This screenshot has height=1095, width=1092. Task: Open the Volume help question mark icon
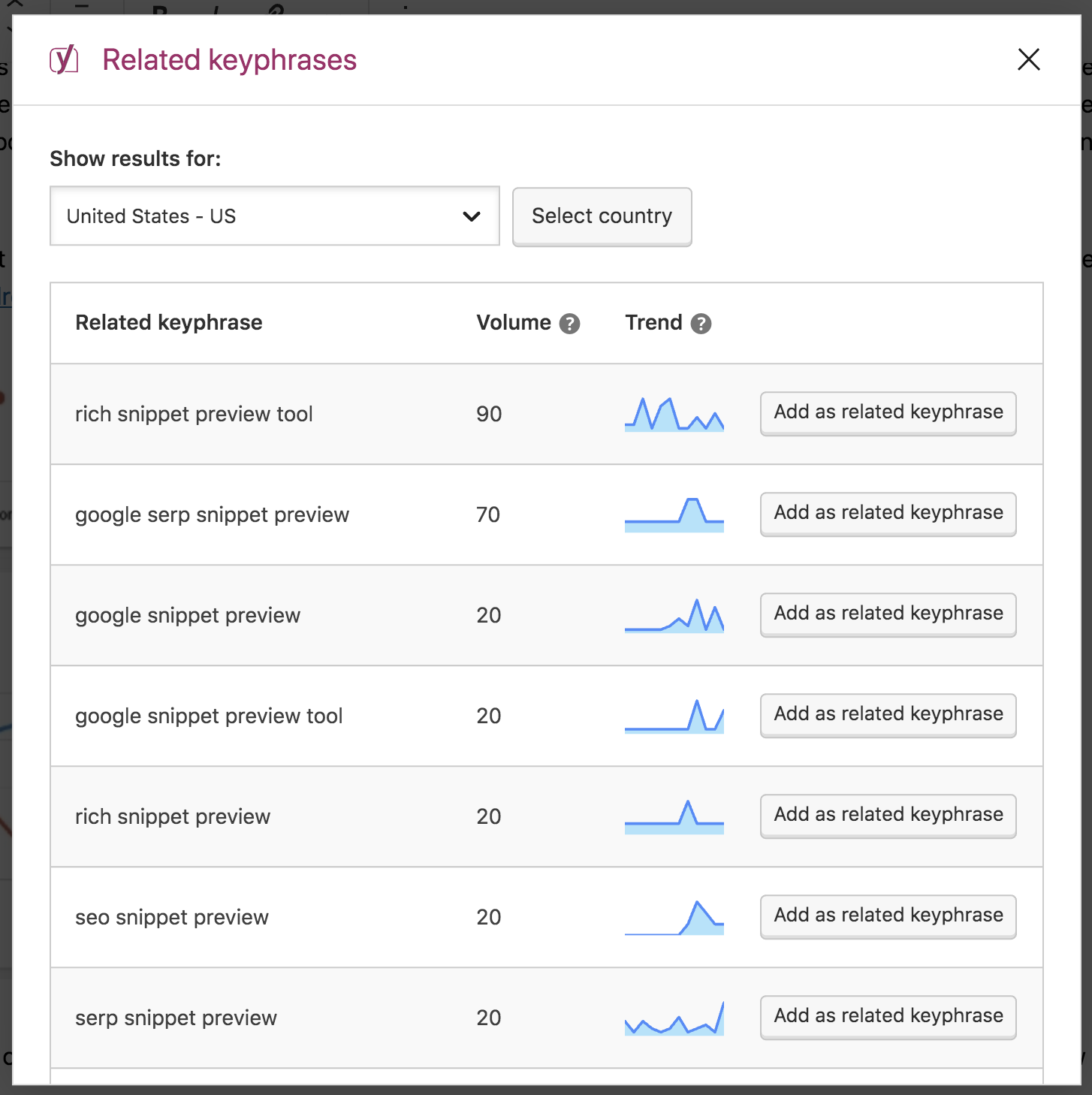click(x=570, y=324)
